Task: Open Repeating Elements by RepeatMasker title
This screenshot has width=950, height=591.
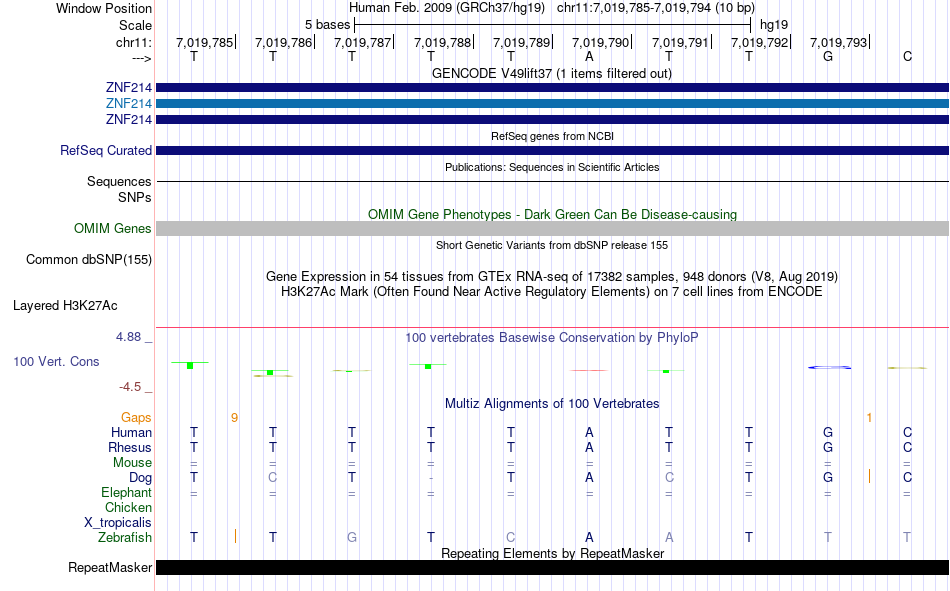Action: point(552,553)
